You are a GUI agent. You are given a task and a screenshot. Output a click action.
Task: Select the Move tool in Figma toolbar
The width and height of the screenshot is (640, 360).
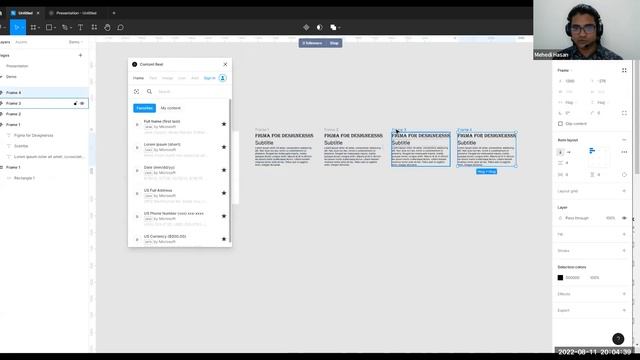[x=16, y=27]
